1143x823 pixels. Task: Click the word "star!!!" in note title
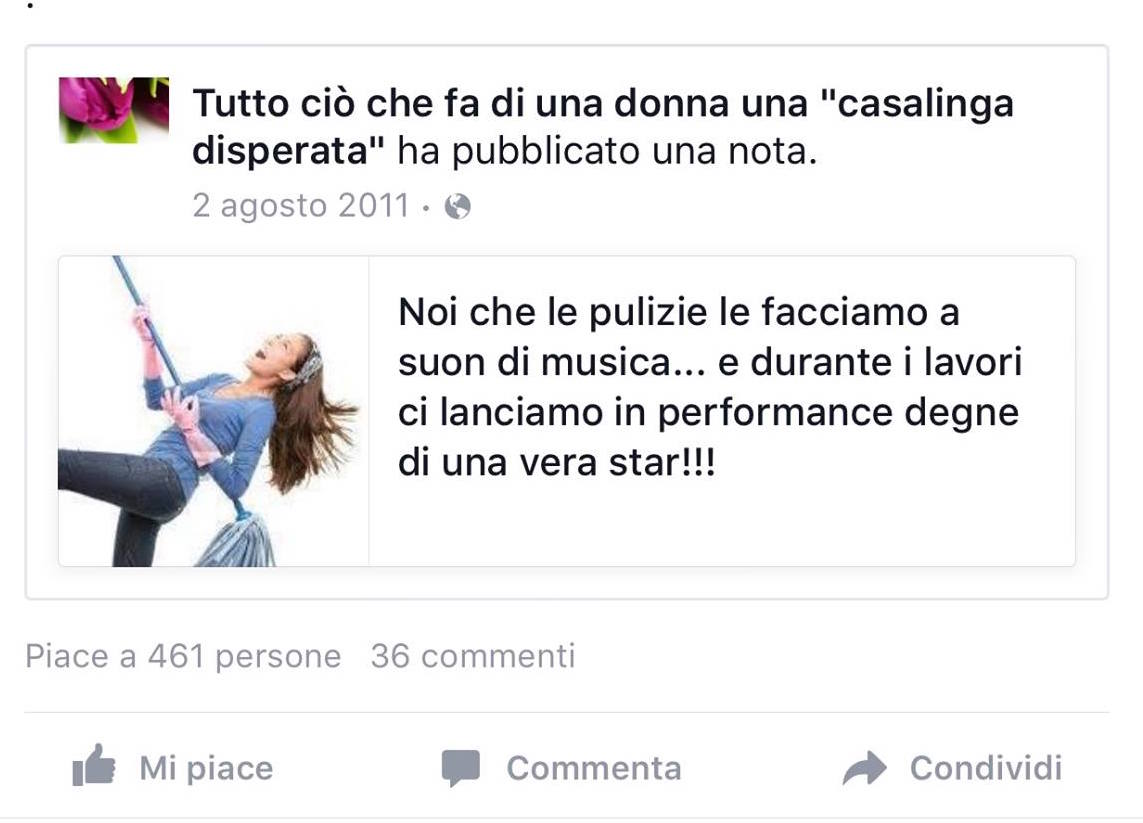[x=662, y=462]
